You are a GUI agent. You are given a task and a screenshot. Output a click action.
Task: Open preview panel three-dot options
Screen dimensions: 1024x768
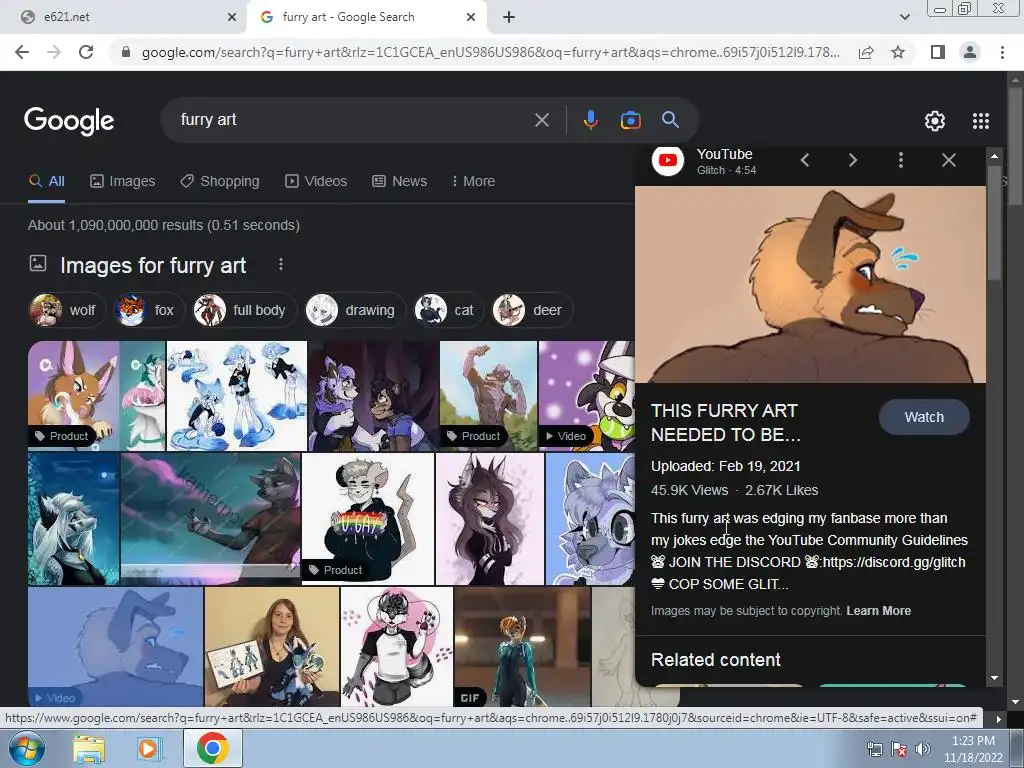(x=901, y=160)
